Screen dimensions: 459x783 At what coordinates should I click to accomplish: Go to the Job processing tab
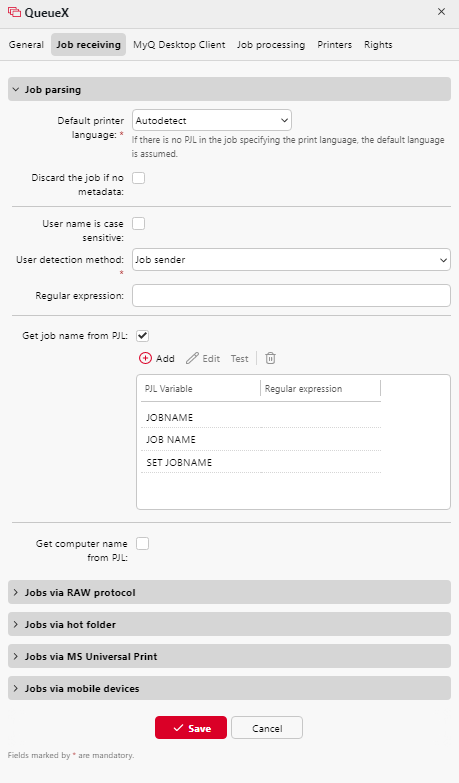271,44
